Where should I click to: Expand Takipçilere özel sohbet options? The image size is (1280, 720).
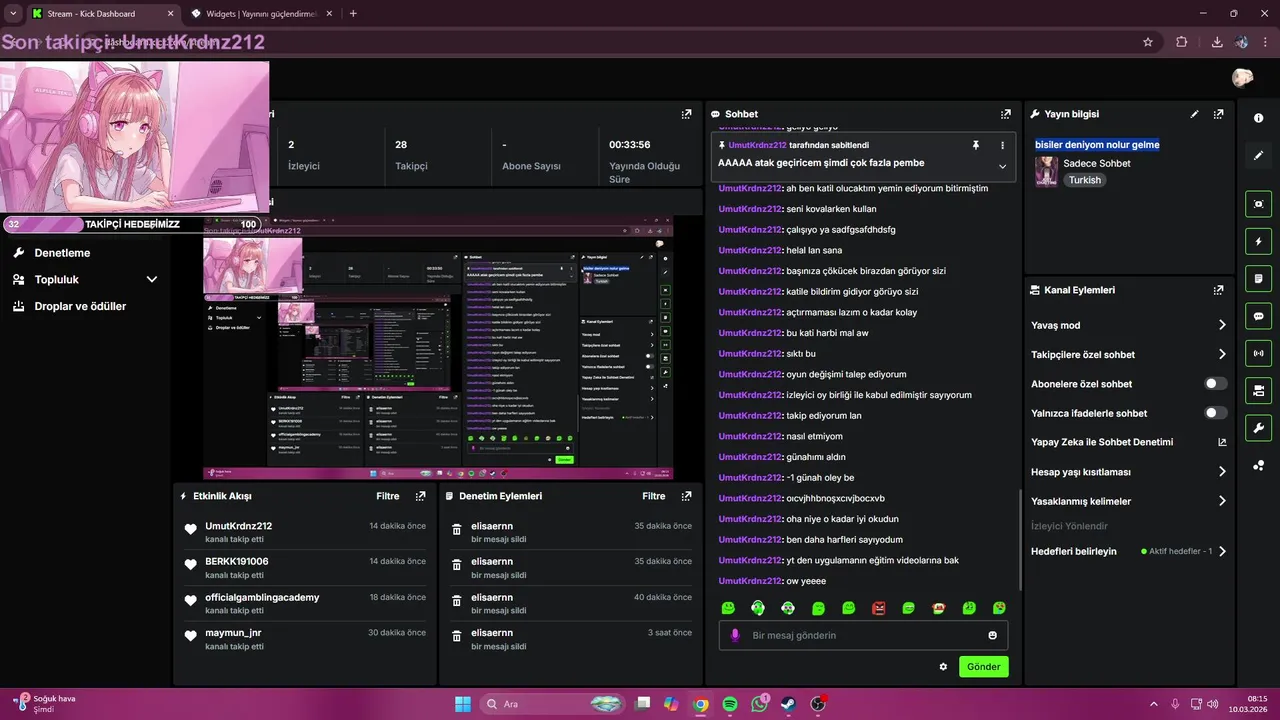click(1222, 354)
